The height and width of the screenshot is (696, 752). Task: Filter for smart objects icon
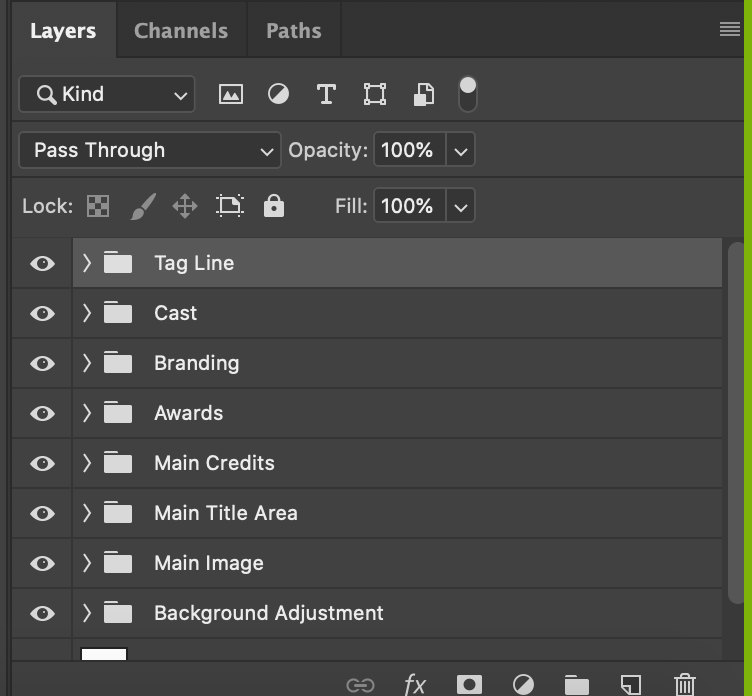(424, 94)
